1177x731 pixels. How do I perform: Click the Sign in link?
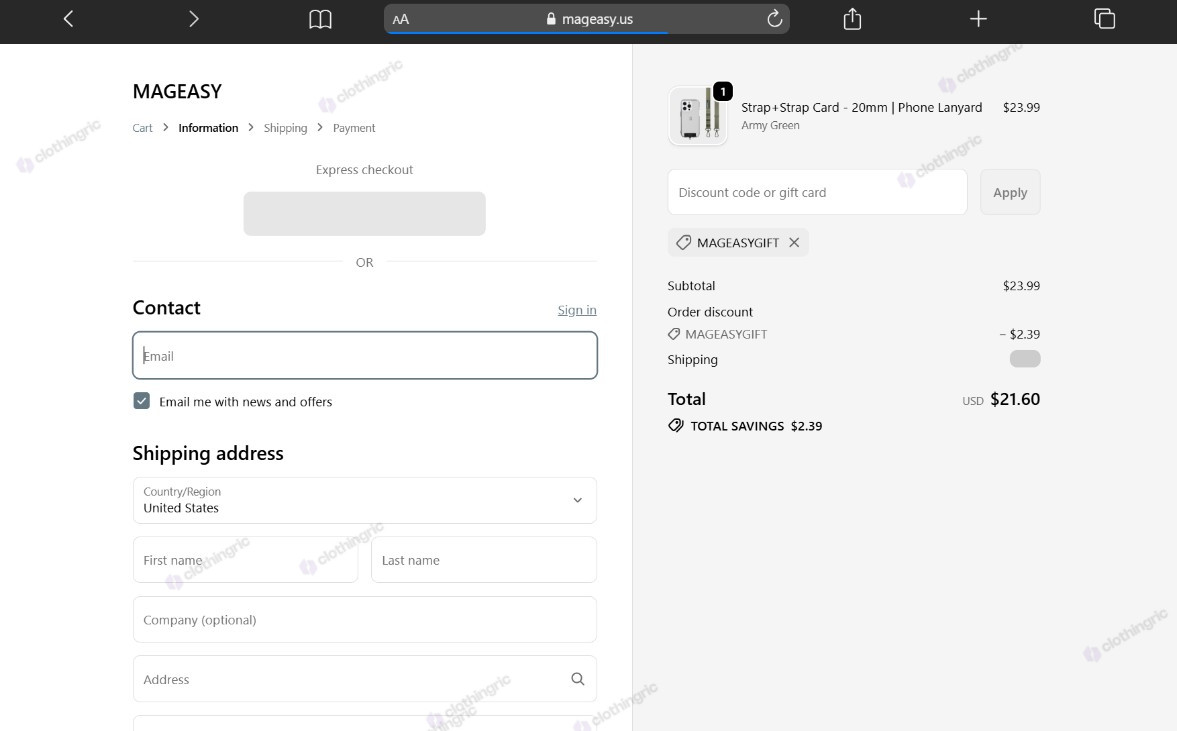[x=576, y=310]
